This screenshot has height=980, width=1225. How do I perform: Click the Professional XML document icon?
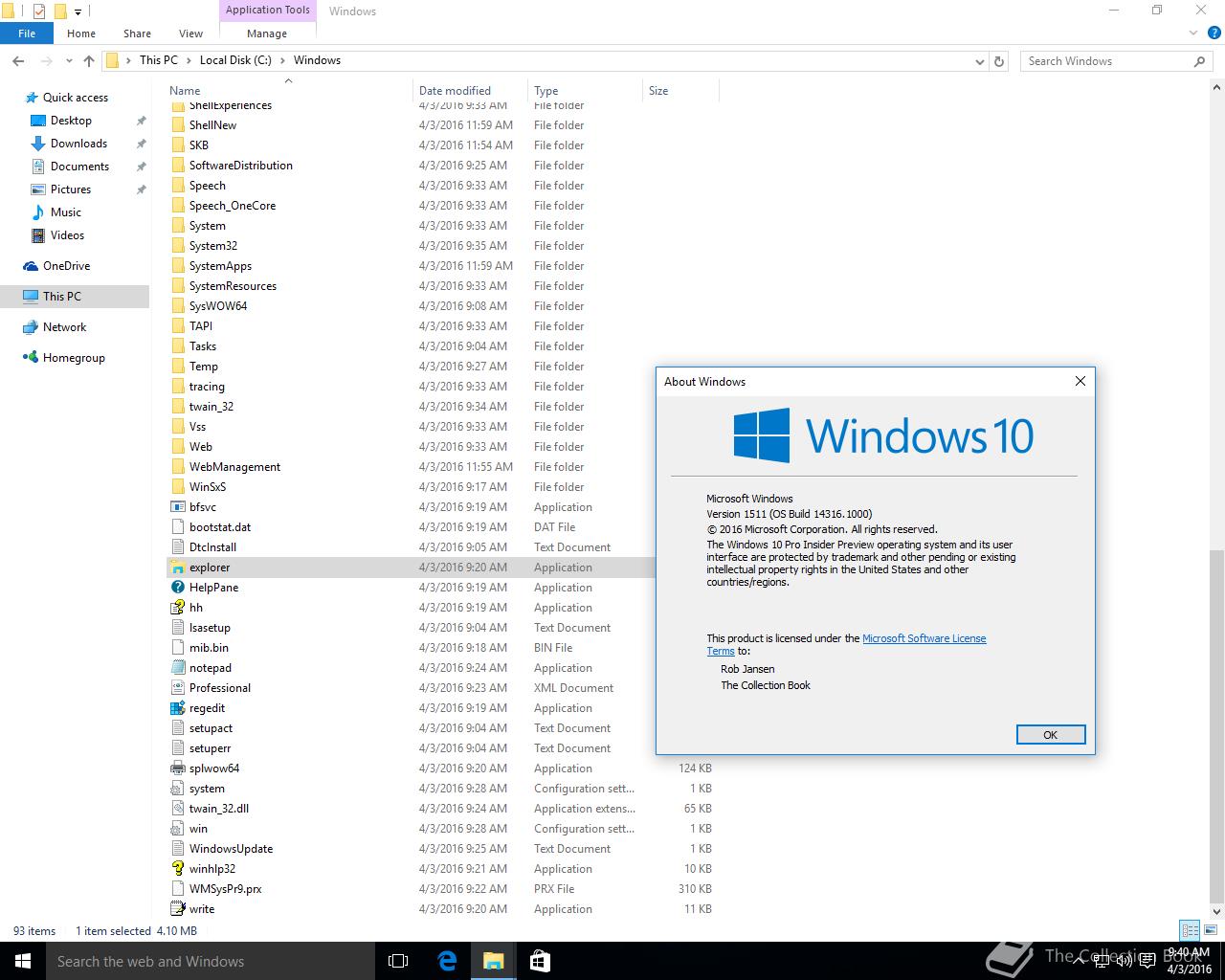coord(177,688)
